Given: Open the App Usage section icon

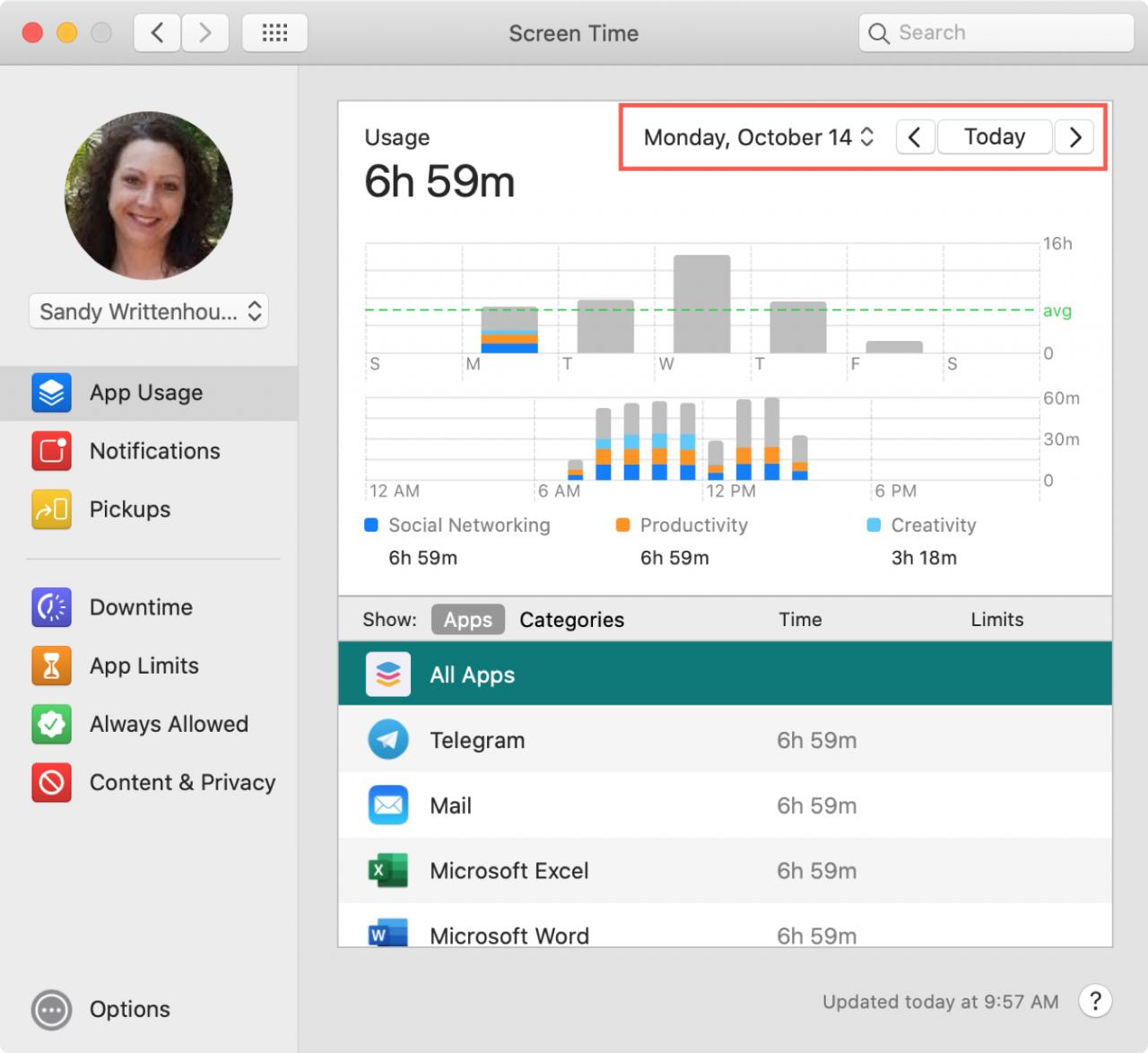Looking at the screenshot, I should (51, 393).
